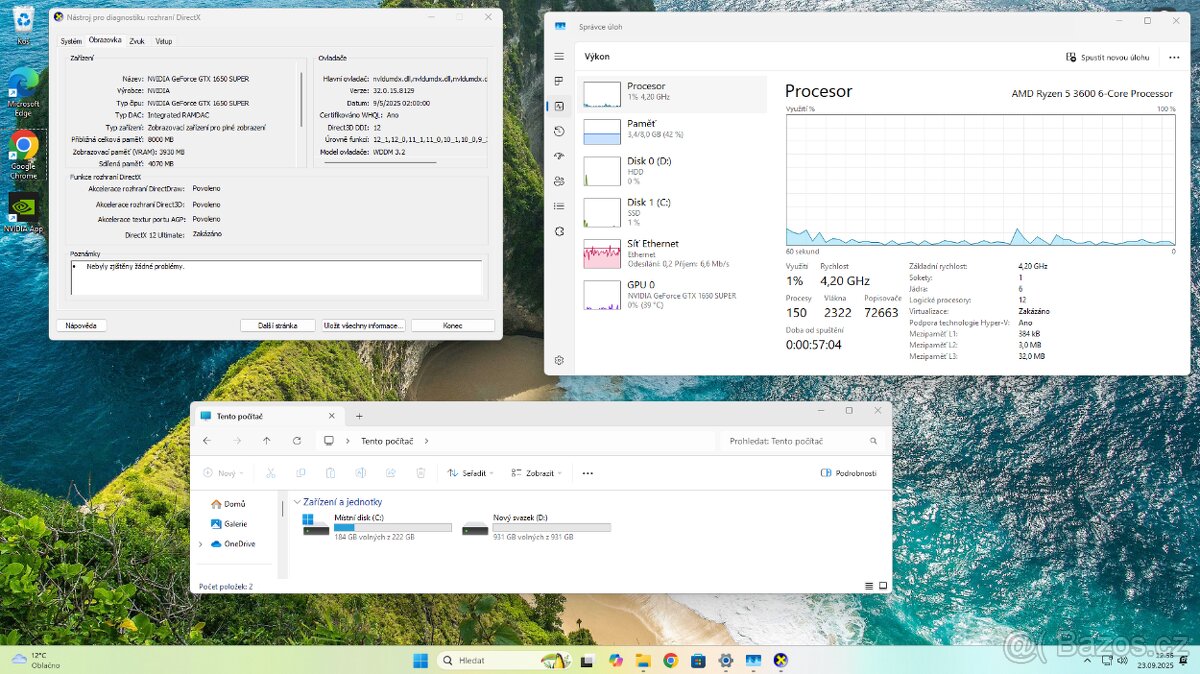Select the Rename icon in File Explorer toolbar
1200x674 pixels.
tap(361, 472)
